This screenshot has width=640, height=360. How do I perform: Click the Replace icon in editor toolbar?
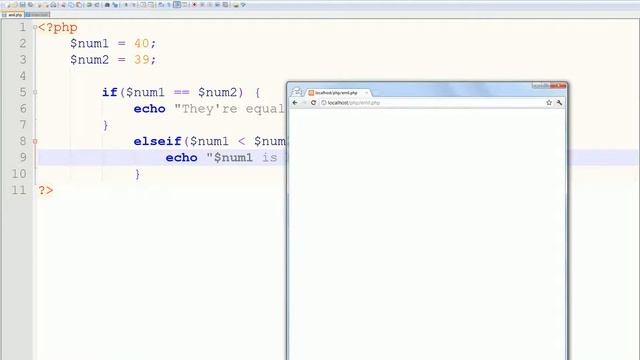point(115,5)
